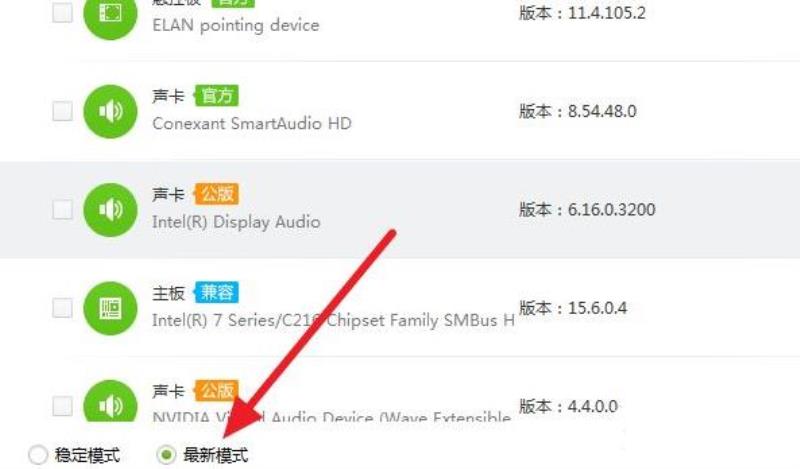Viewport: 800px width, 469px height.
Task: Click the ELAN pointing device touchpad icon
Action: coord(110,14)
